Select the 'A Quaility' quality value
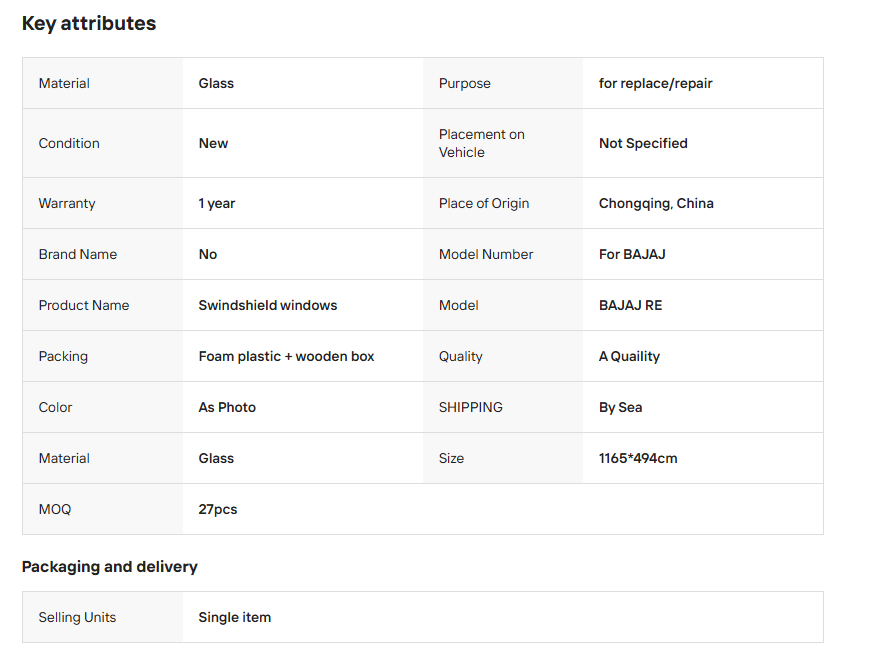This screenshot has width=871, height=657. pos(629,356)
